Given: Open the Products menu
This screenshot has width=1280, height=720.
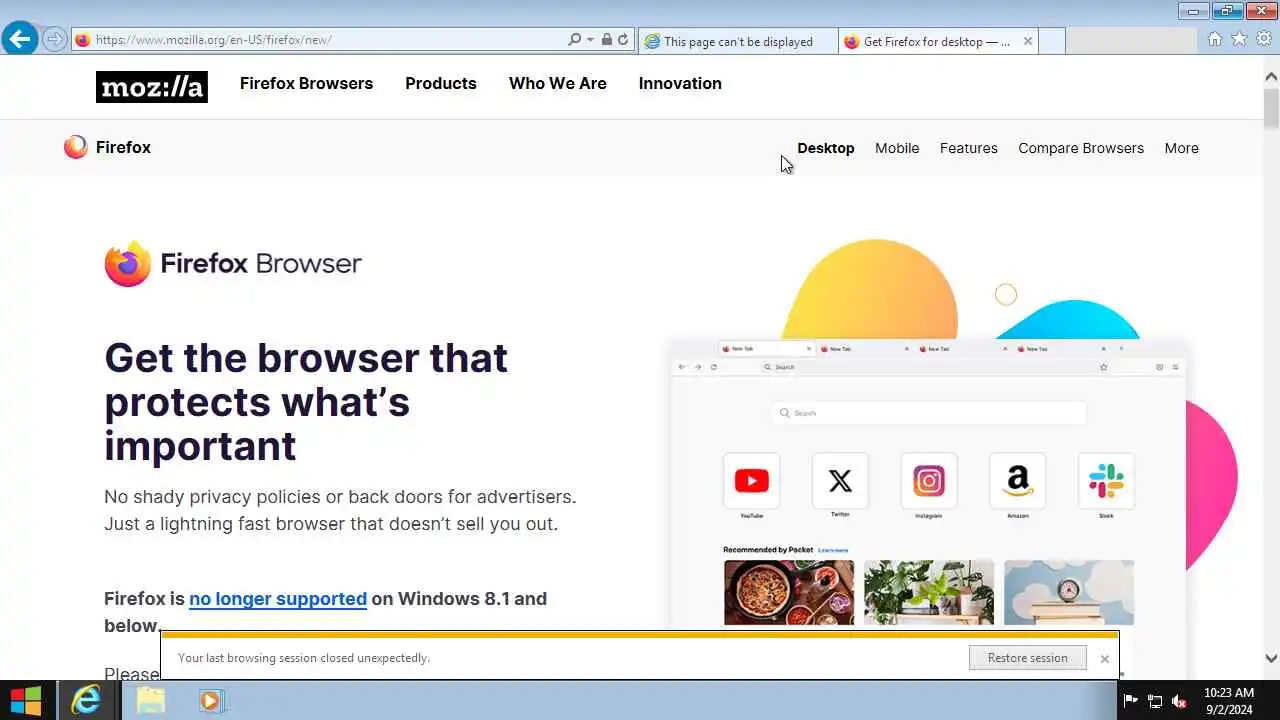Looking at the screenshot, I should tap(441, 83).
